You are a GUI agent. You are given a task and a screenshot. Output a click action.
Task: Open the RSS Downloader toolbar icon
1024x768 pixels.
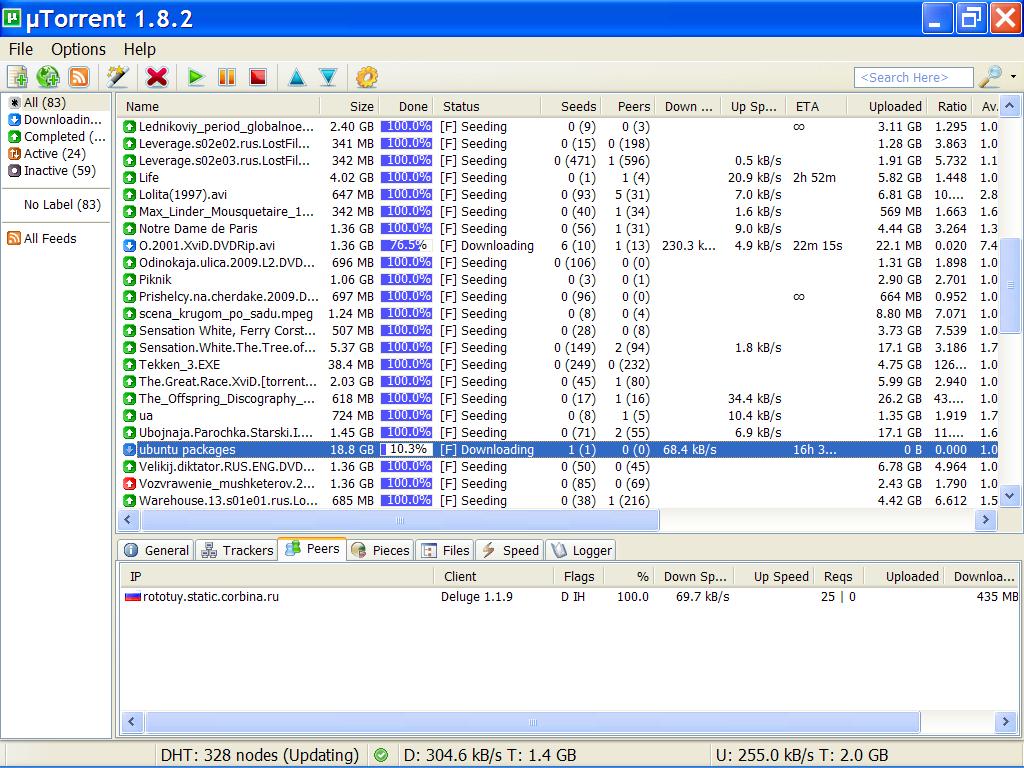click(x=79, y=77)
